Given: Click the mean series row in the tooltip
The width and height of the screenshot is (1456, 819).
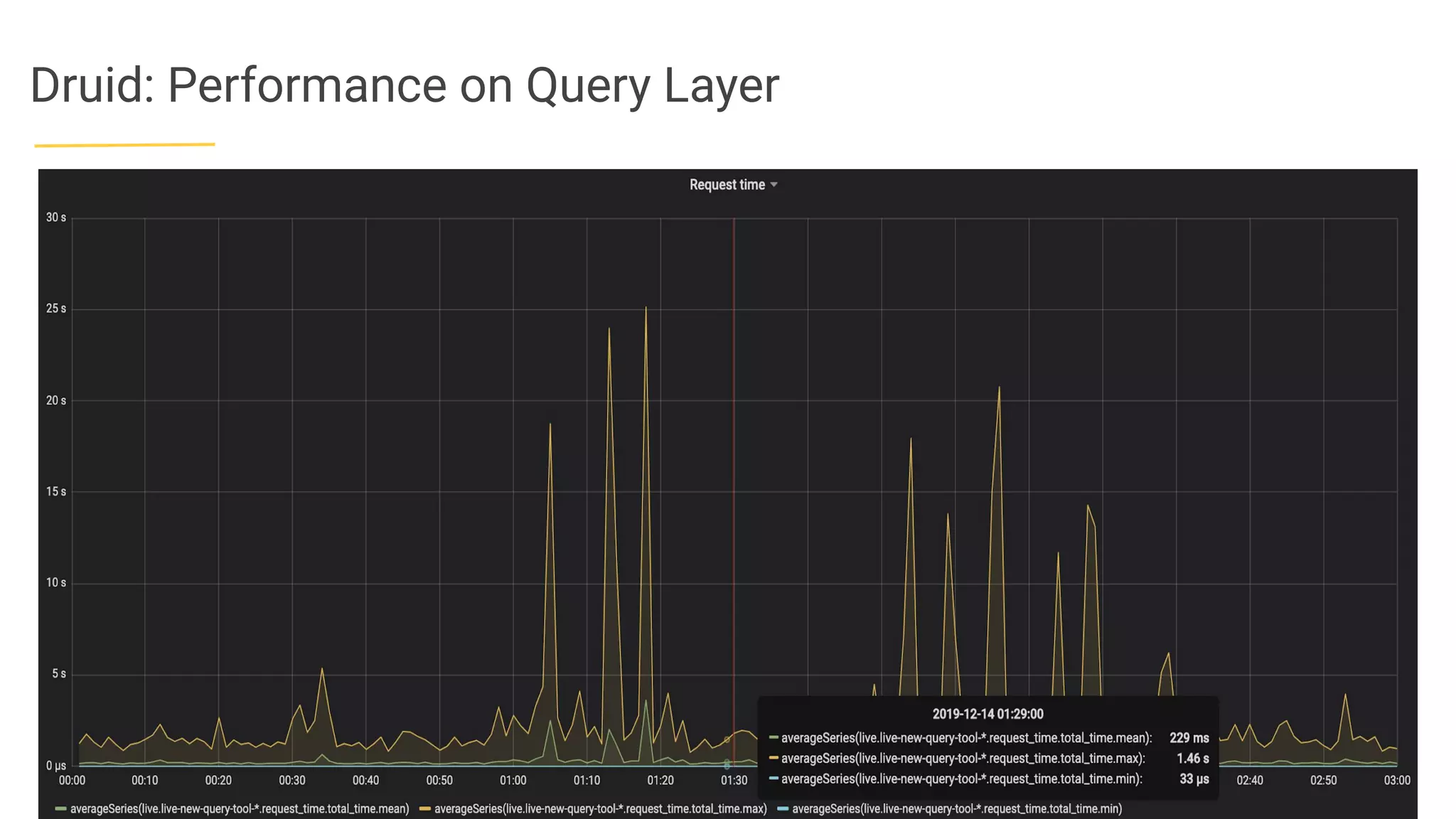Looking at the screenshot, I should (x=989, y=738).
